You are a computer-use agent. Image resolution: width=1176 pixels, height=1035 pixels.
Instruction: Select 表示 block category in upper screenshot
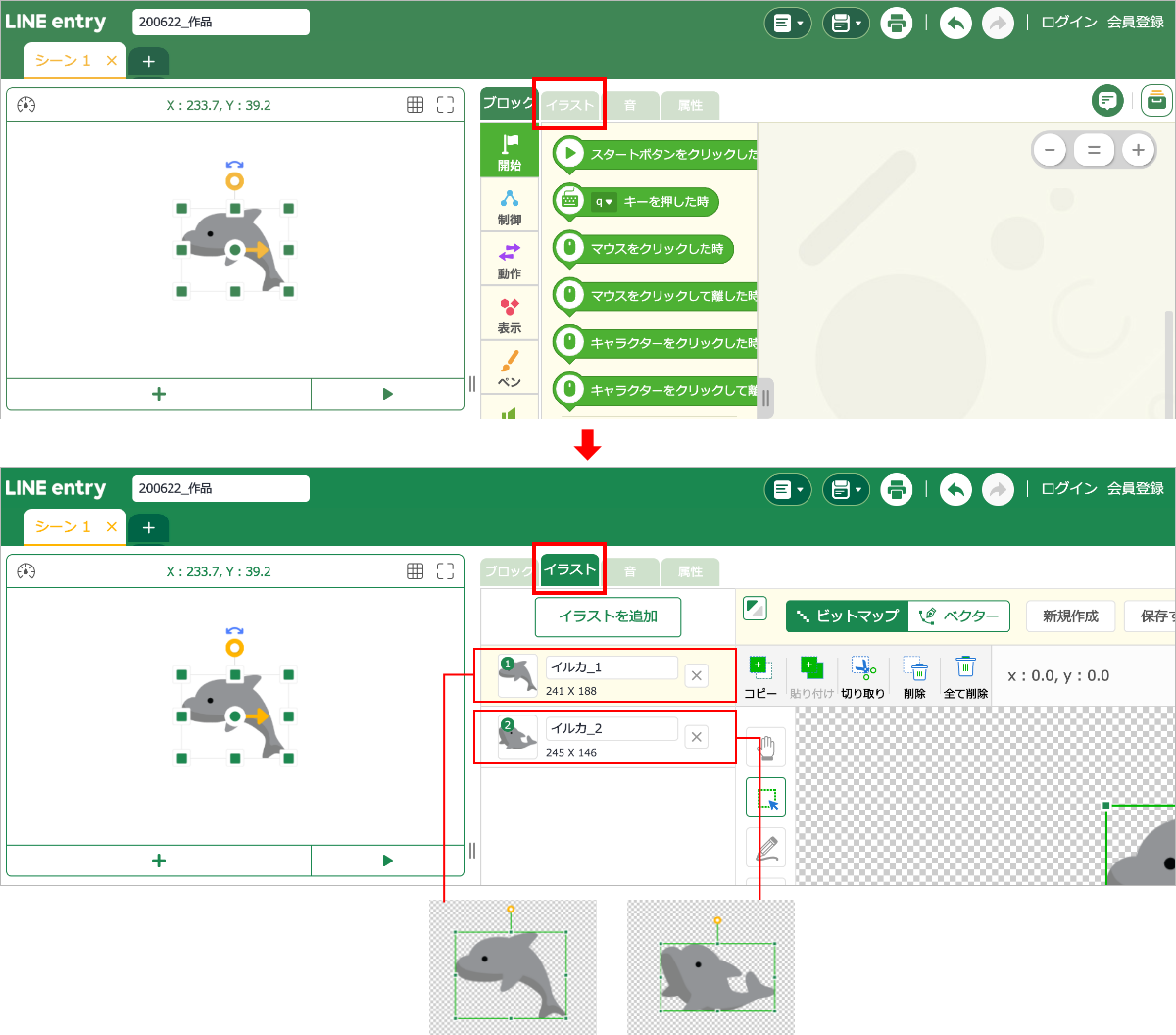(x=510, y=315)
